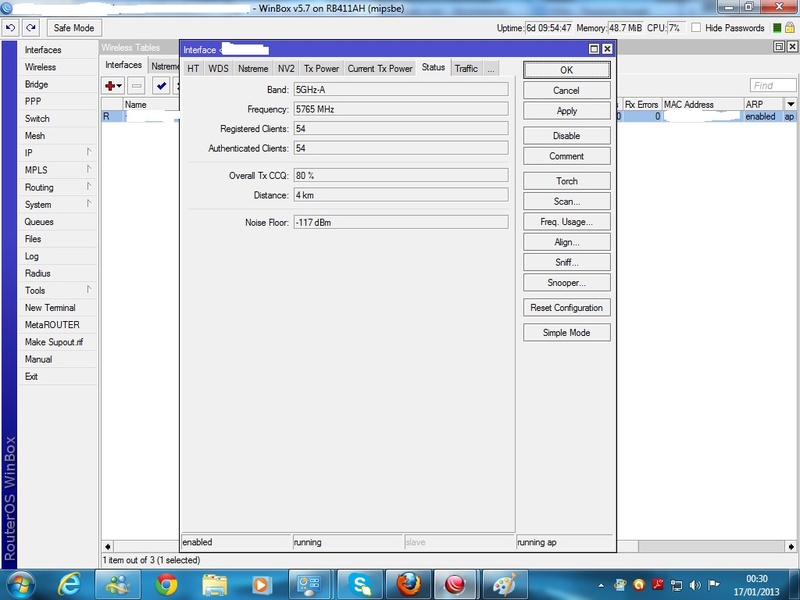Open Bridge in the sidebar
The width and height of the screenshot is (800, 600).
click(x=36, y=84)
